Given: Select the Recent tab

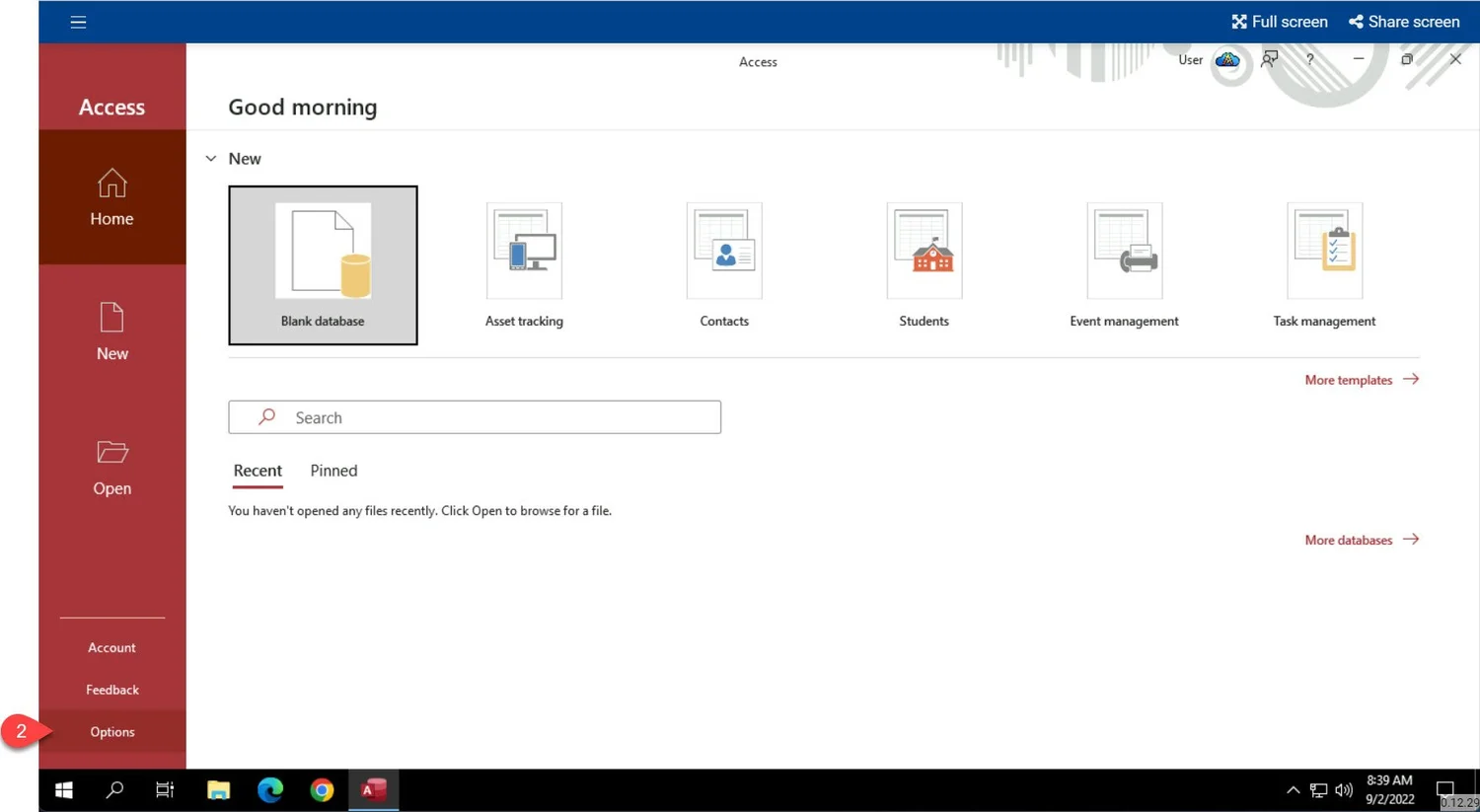Looking at the screenshot, I should click(x=258, y=471).
